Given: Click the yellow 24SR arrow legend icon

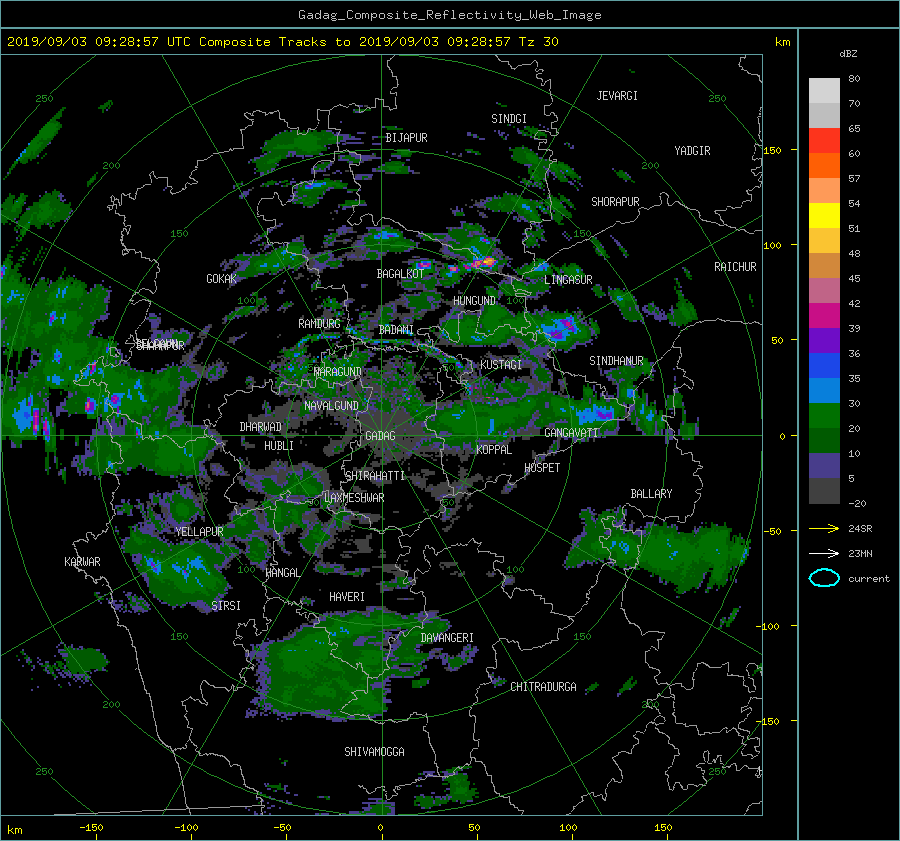Looking at the screenshot, I should [824, 528].
